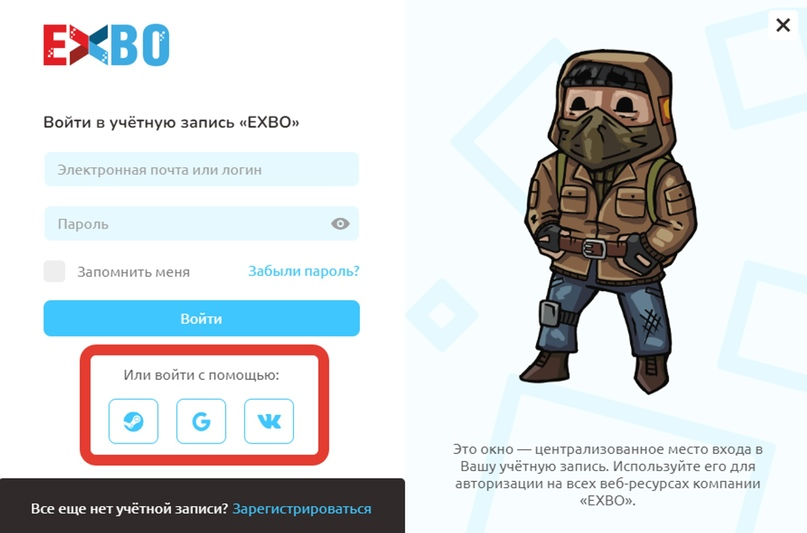Click the character's belt buckle
The width and height of the screenshot is (807, 533).
[x=594, y=248]
